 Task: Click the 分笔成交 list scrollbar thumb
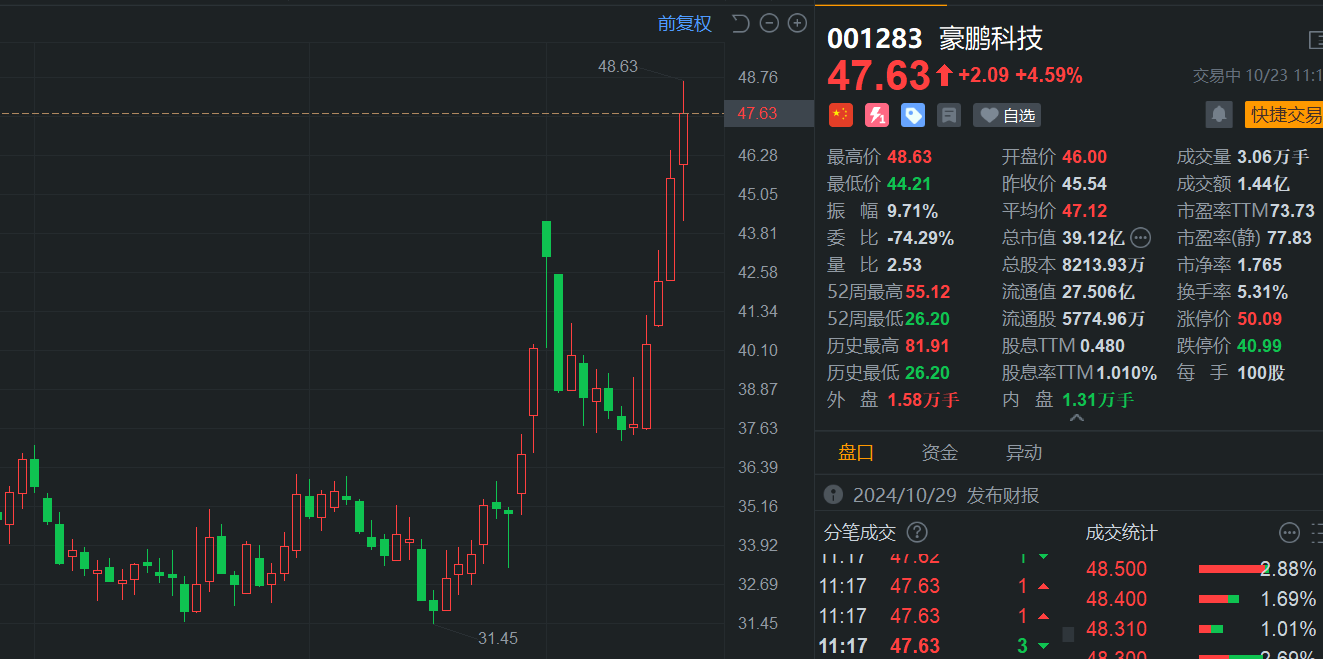[x=1068, y=634]
